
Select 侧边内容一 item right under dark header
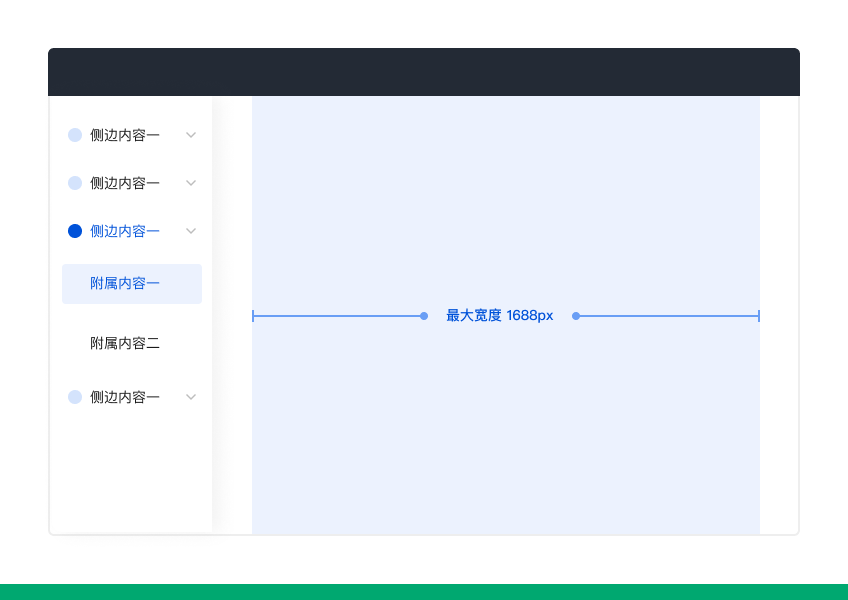coord(124,135)
